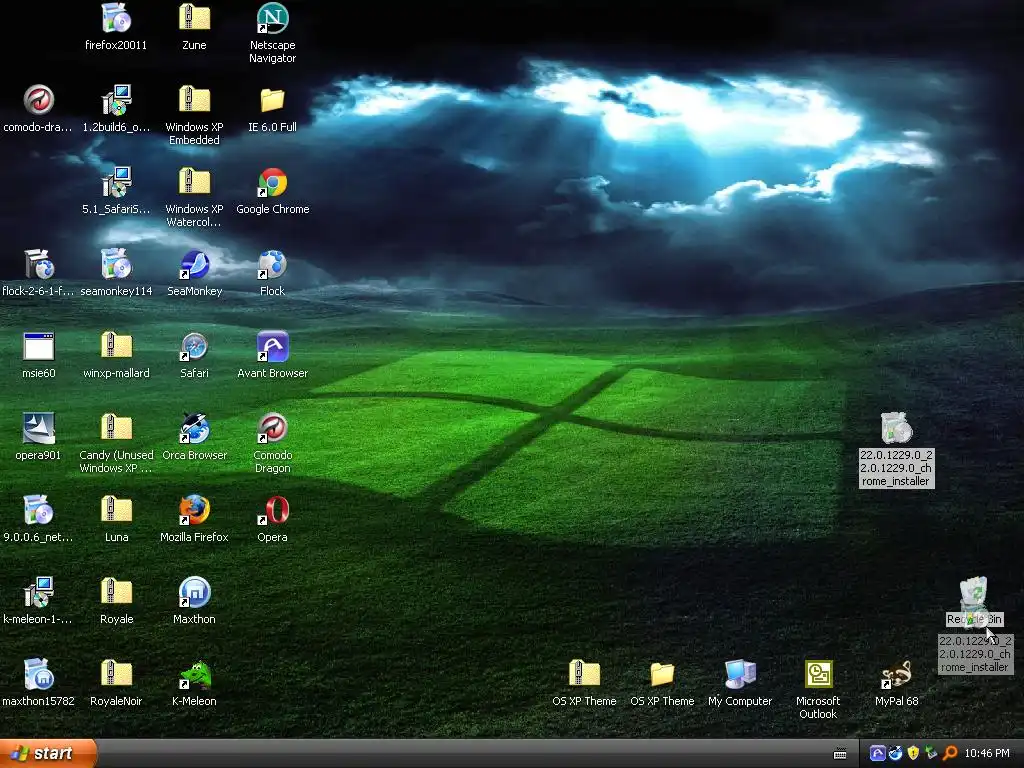The width and height of the screenshot is (1024, 768).
Task: Launch the Google Chrome shortcut
Action: click(x=272, y=183)
